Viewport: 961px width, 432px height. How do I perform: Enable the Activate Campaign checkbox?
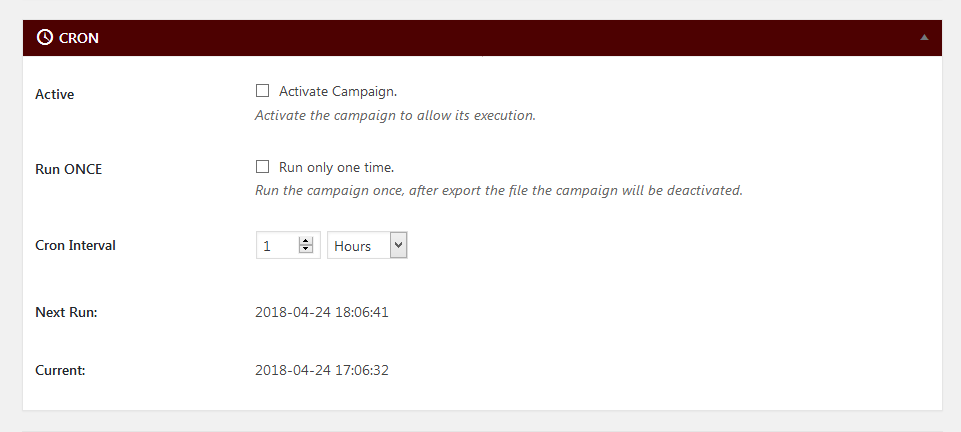262,91
